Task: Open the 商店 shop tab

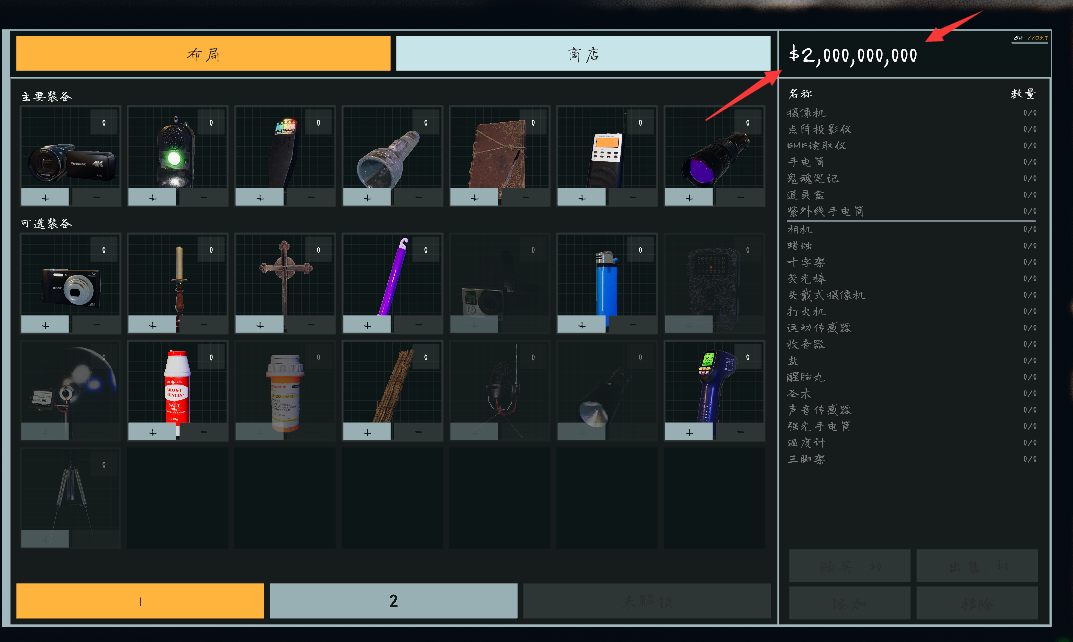Action: [583, 54]
